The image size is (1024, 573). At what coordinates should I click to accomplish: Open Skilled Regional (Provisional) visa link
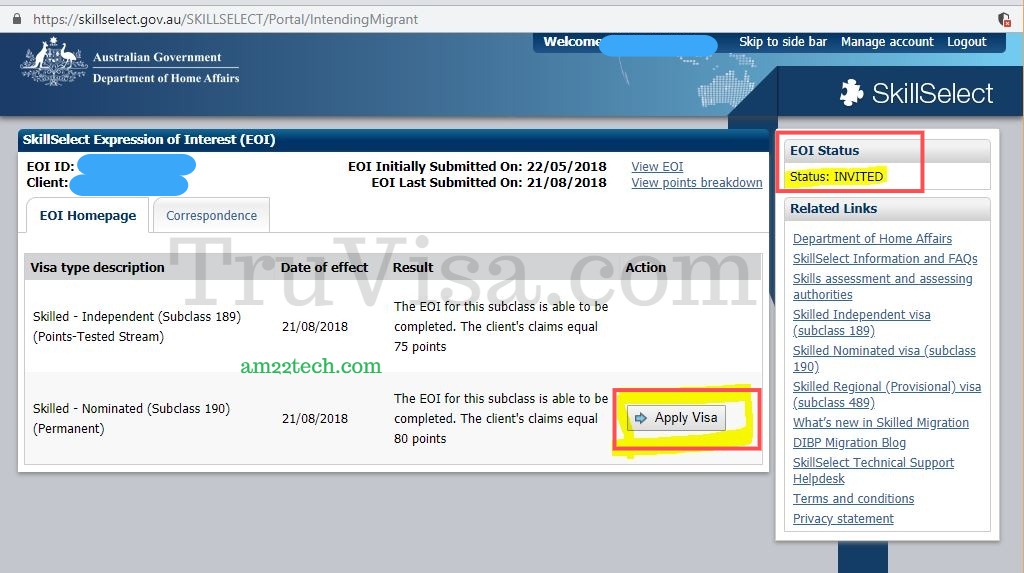[x=887, y=395]
